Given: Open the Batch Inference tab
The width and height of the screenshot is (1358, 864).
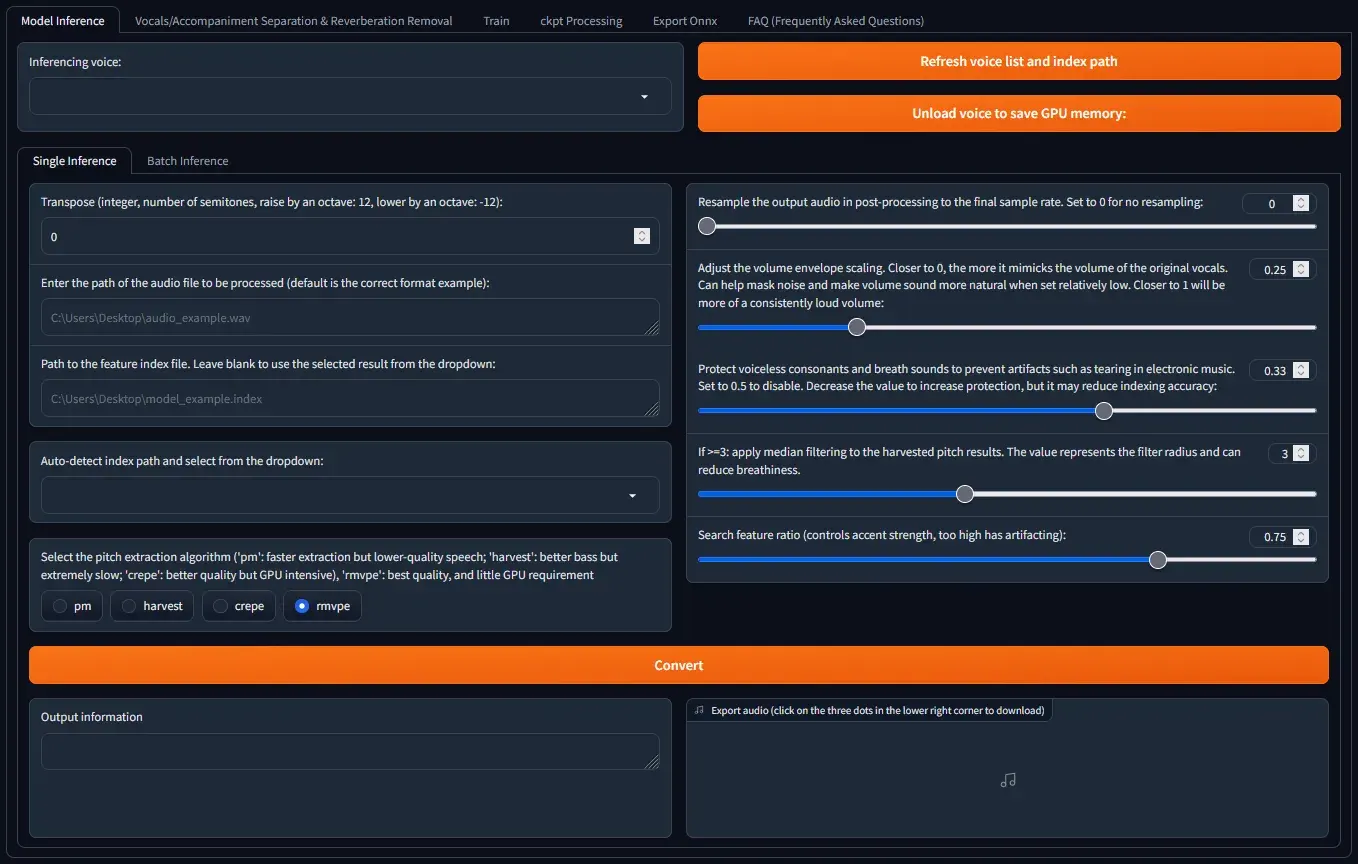Looking at the screenshot, I should [187, 160].
